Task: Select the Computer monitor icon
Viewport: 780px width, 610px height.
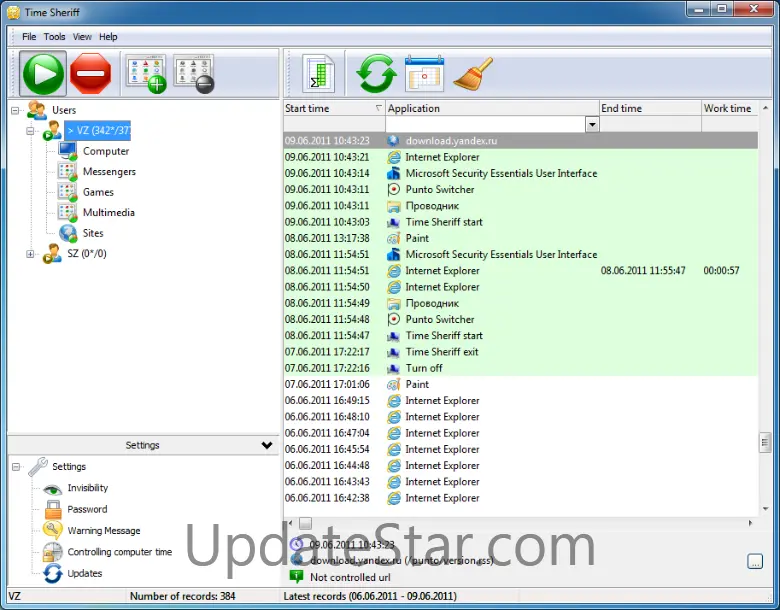Action: (68, 151)
